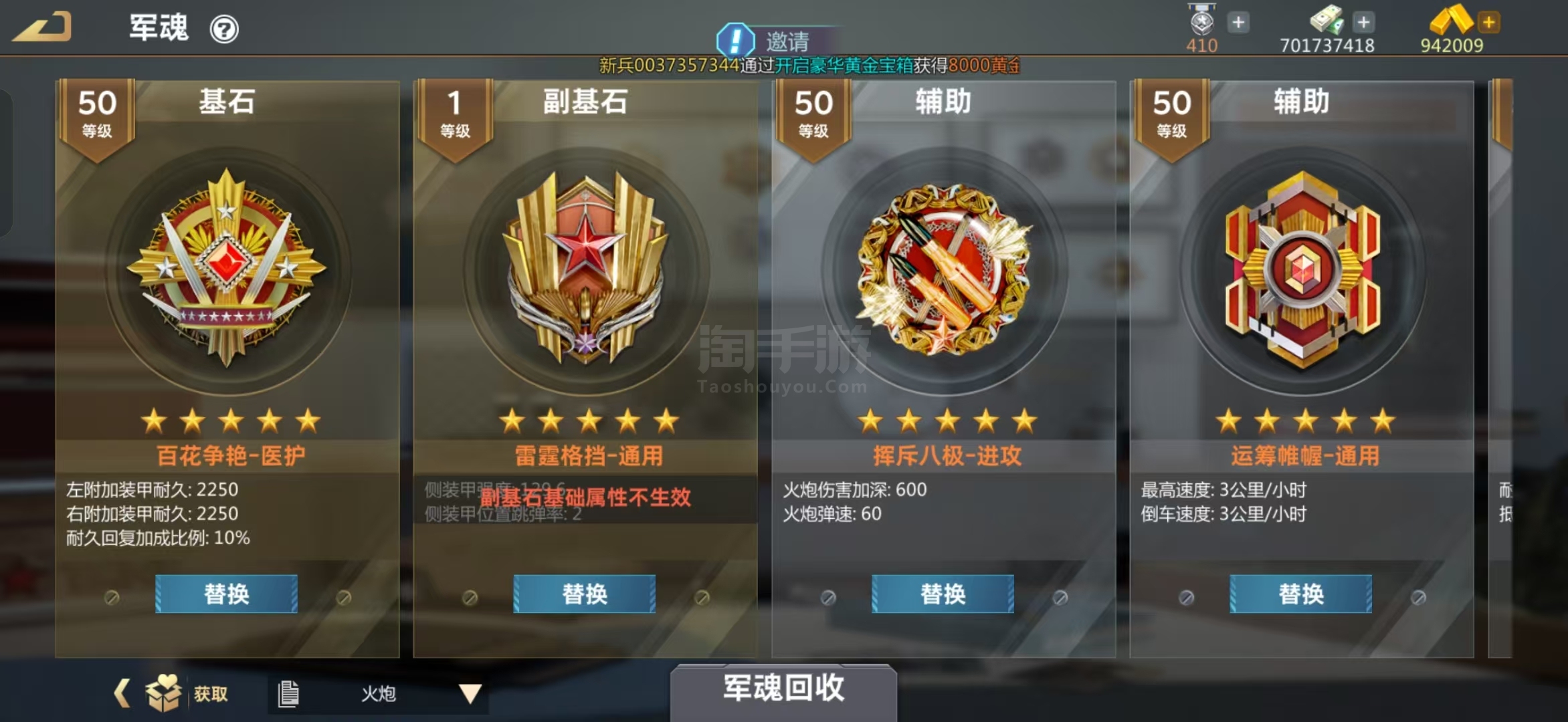
Task: Replace the 运筹帷幄-通用 soul with 替换
Action: [x=1301, y=594]
